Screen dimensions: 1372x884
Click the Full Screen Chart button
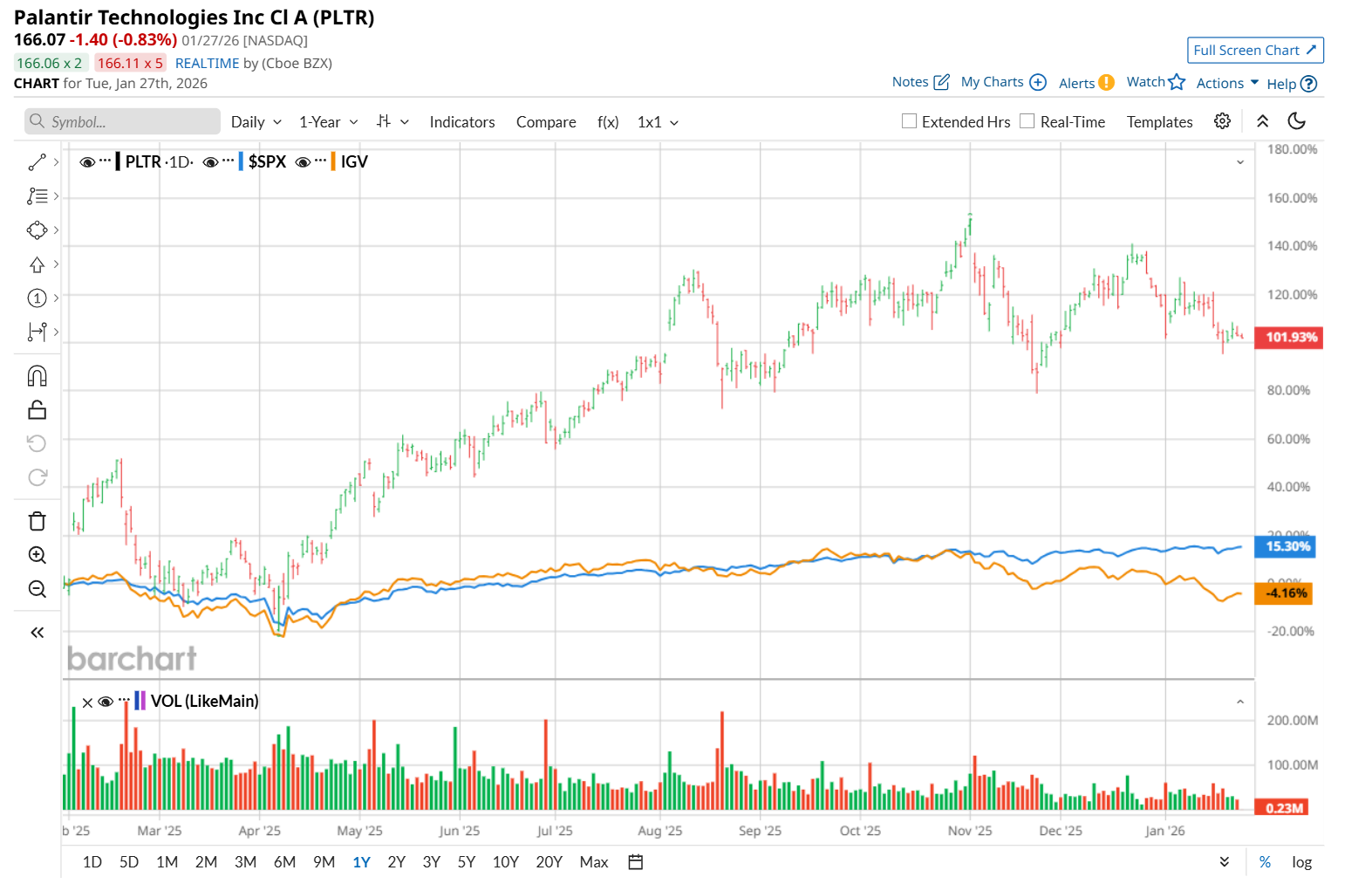(x=1254, y=51)
